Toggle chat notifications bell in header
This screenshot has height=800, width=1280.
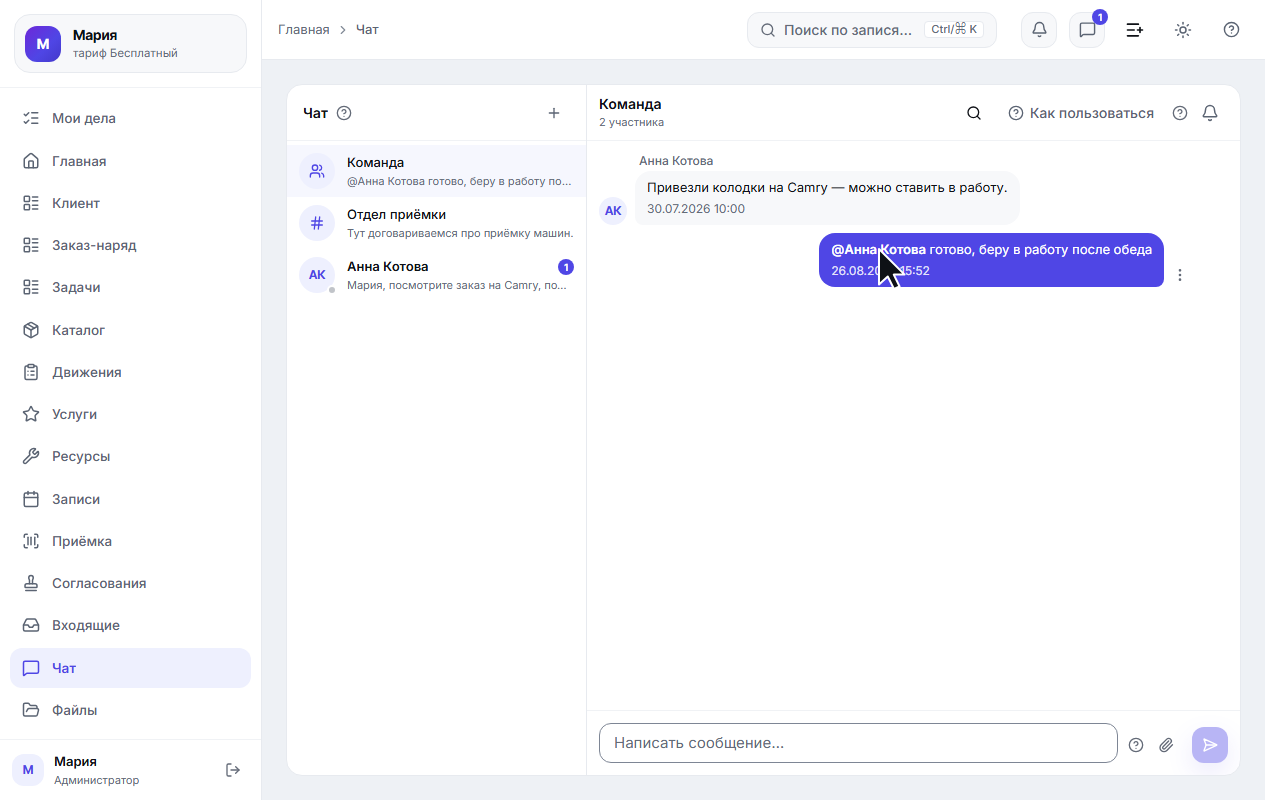(1210, 113)
